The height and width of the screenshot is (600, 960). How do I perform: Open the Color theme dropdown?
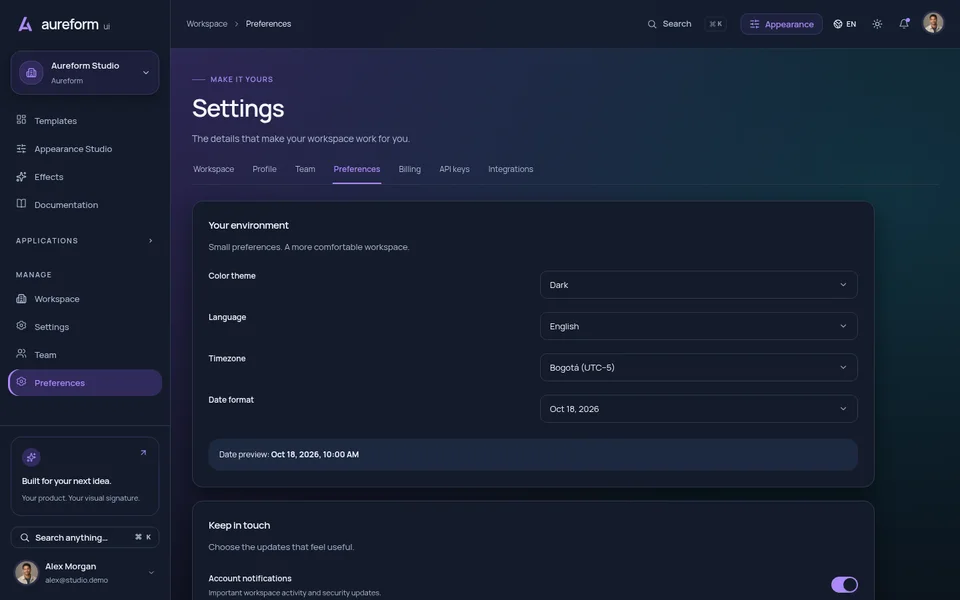699,285
